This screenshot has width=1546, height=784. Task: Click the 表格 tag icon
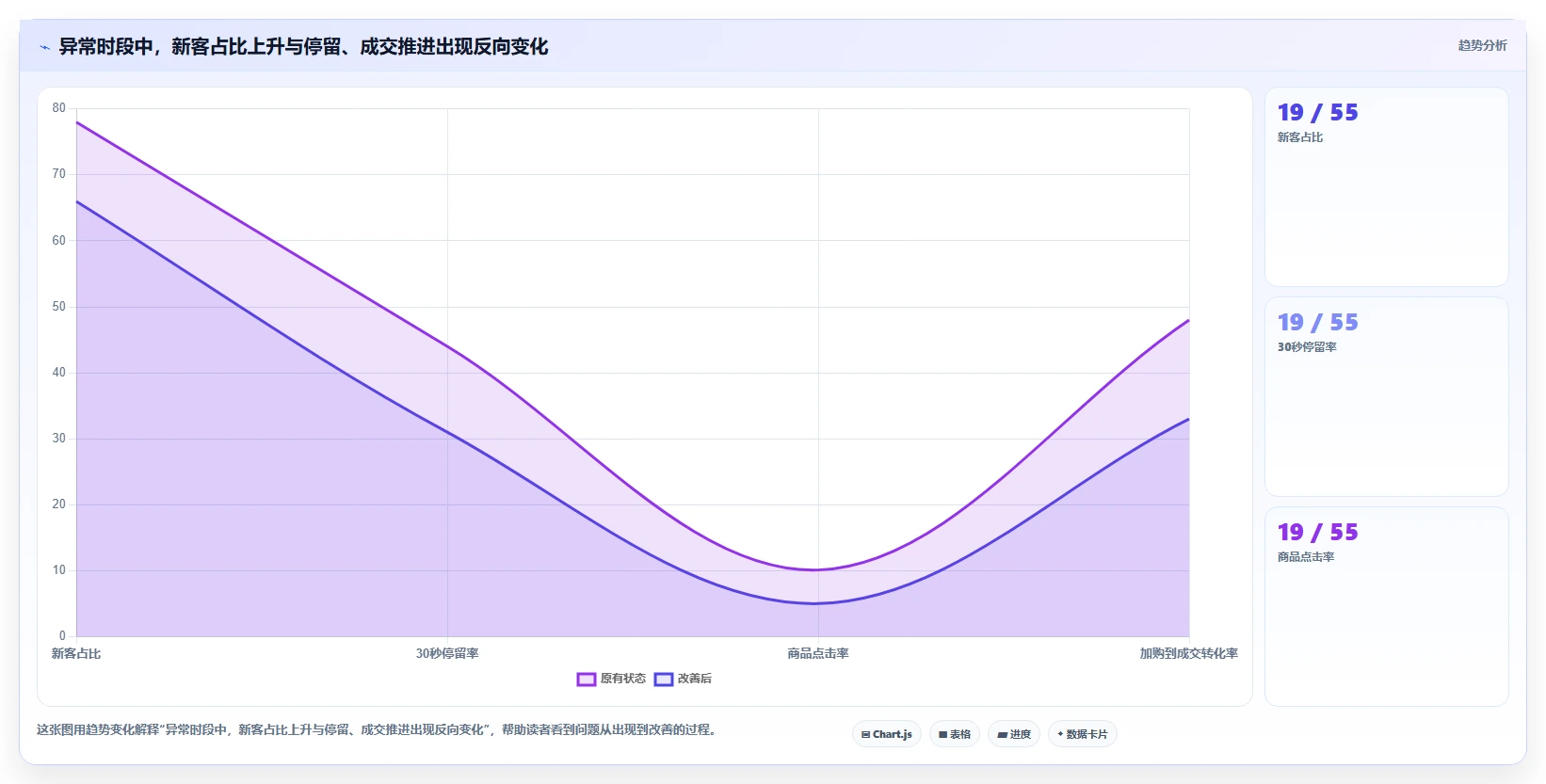click(942, 735)
